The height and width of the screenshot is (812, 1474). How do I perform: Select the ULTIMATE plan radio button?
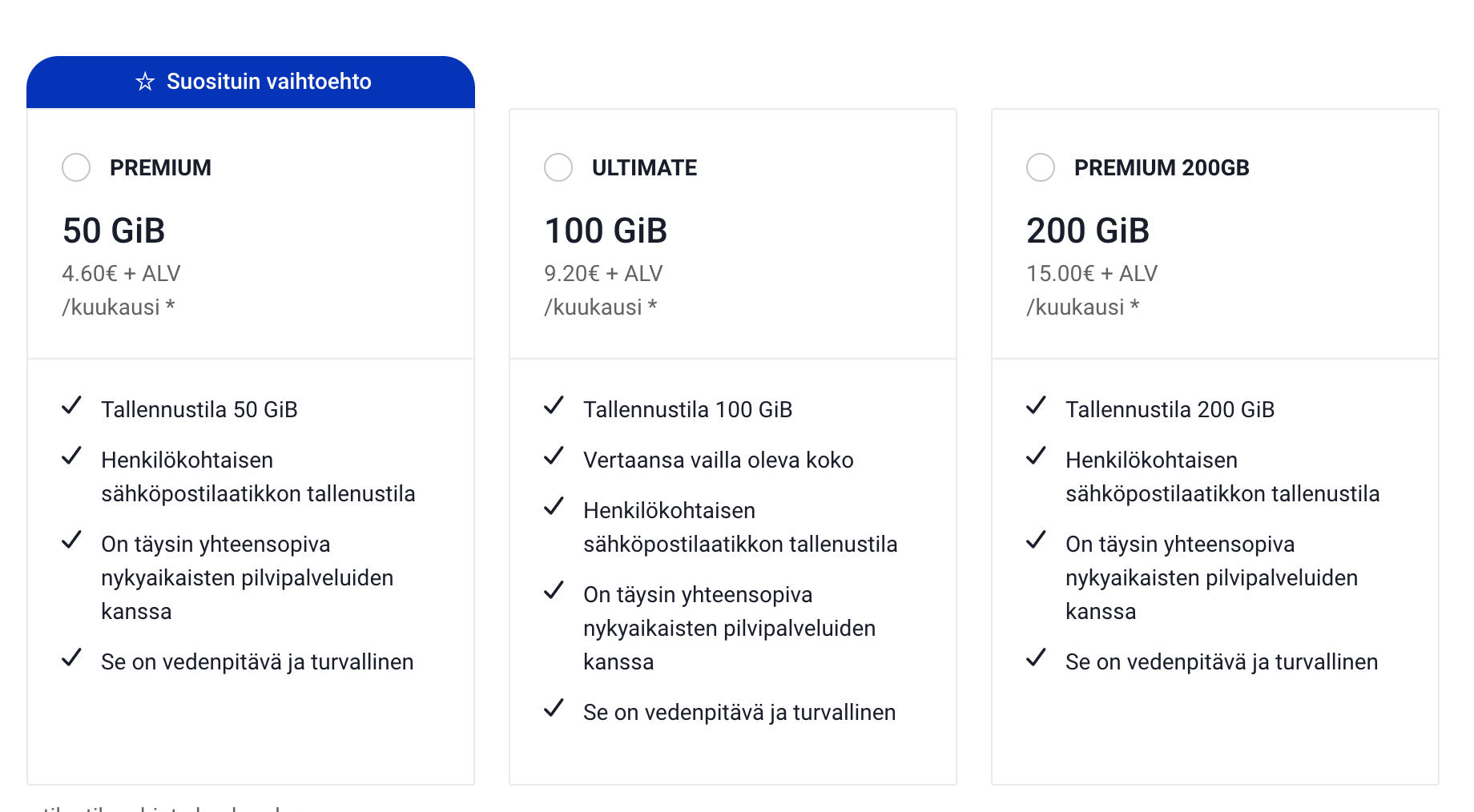click(558, 167)
